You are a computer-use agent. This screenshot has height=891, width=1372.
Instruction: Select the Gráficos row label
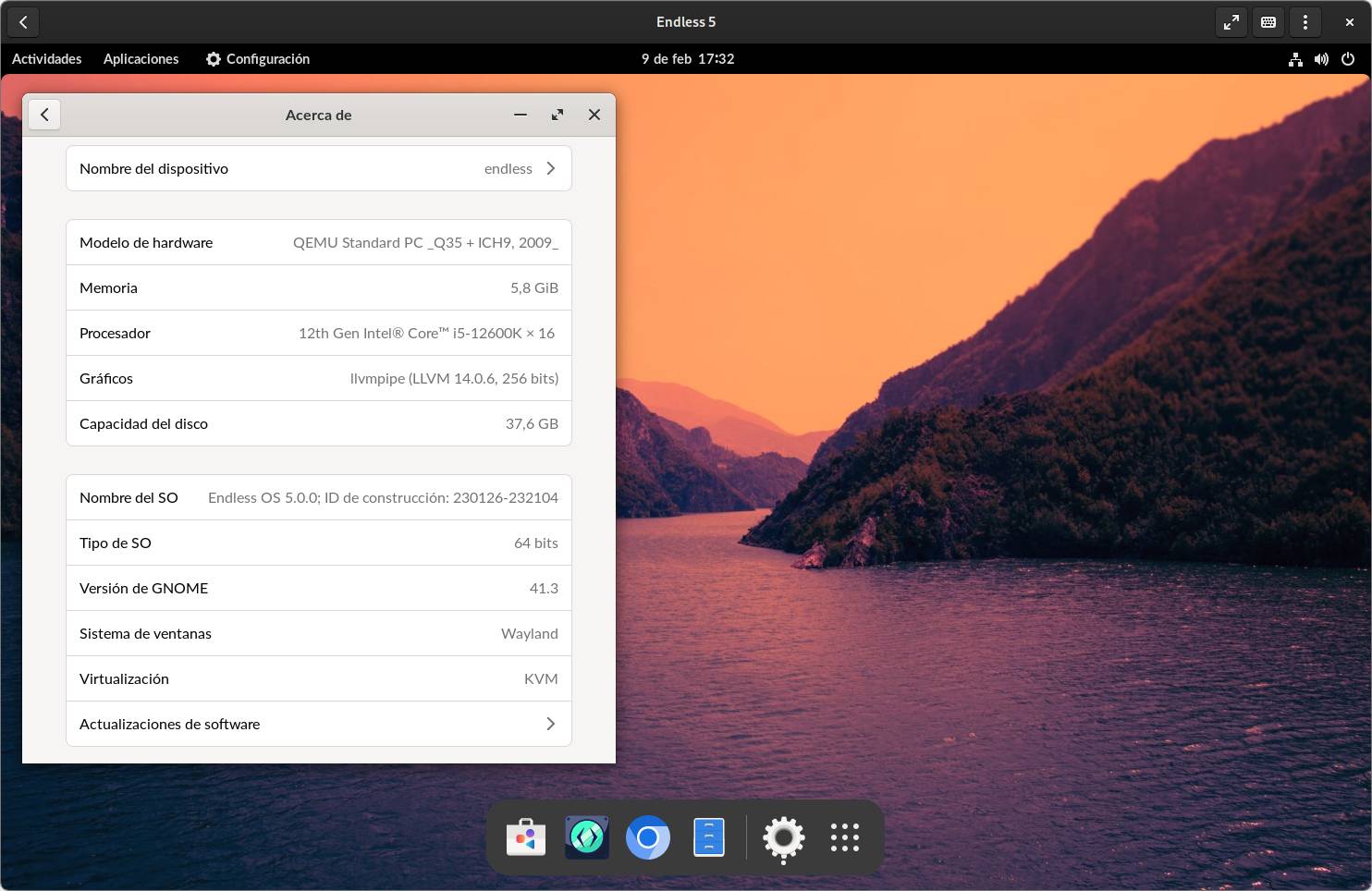click(x=106, y=378)
